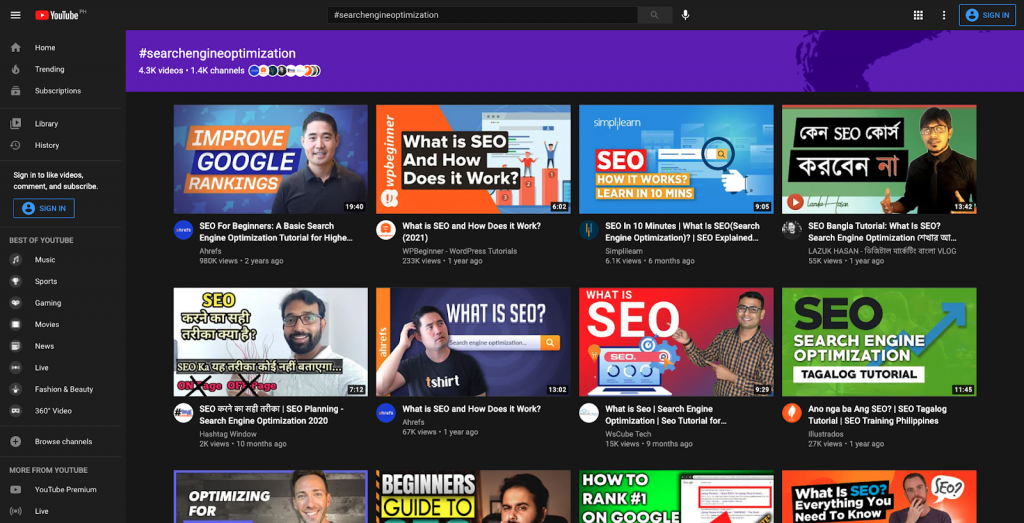Click the WsCube Tech channel avatar

tap(589, 413)
